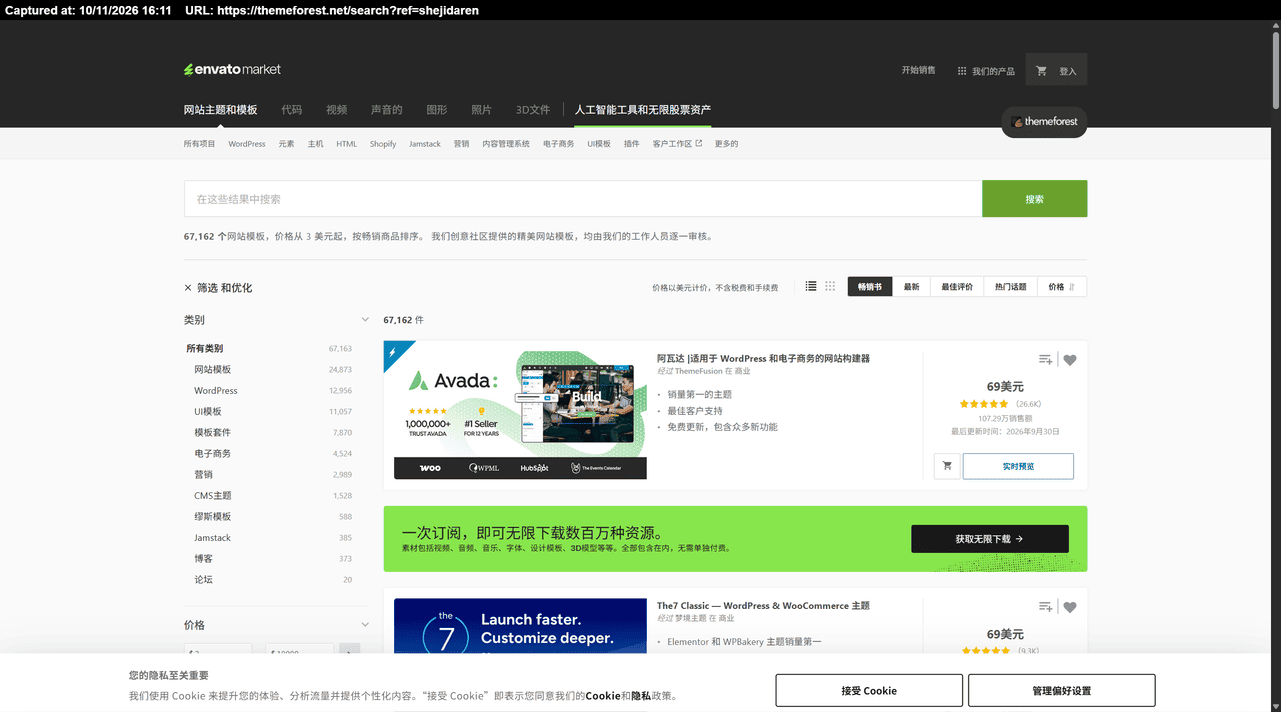This screenshot has width=1281, height=712.
Task: Accept cookies with 接受 Cookie button
Action: pyautogui.click(x=869, y=690)
